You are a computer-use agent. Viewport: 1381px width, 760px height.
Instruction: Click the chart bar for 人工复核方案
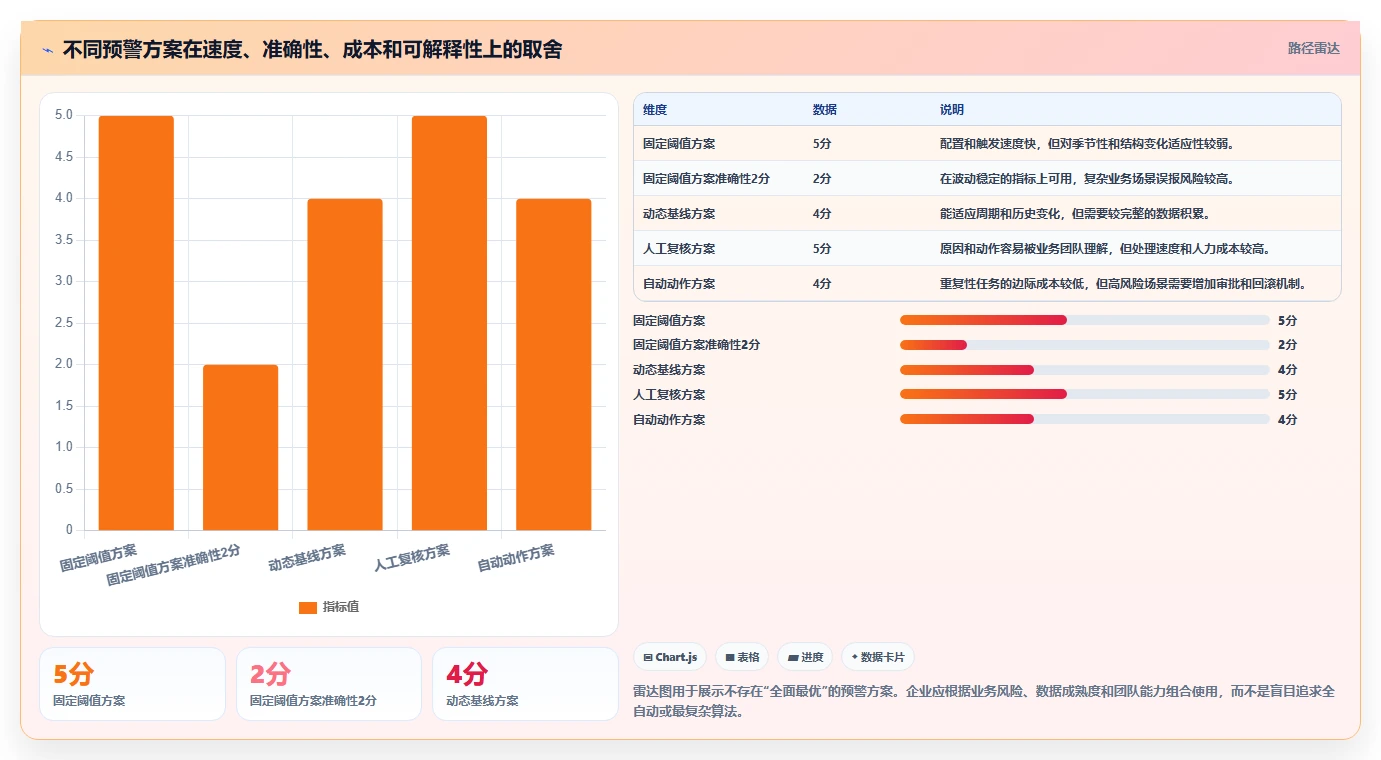click(449, 323)
